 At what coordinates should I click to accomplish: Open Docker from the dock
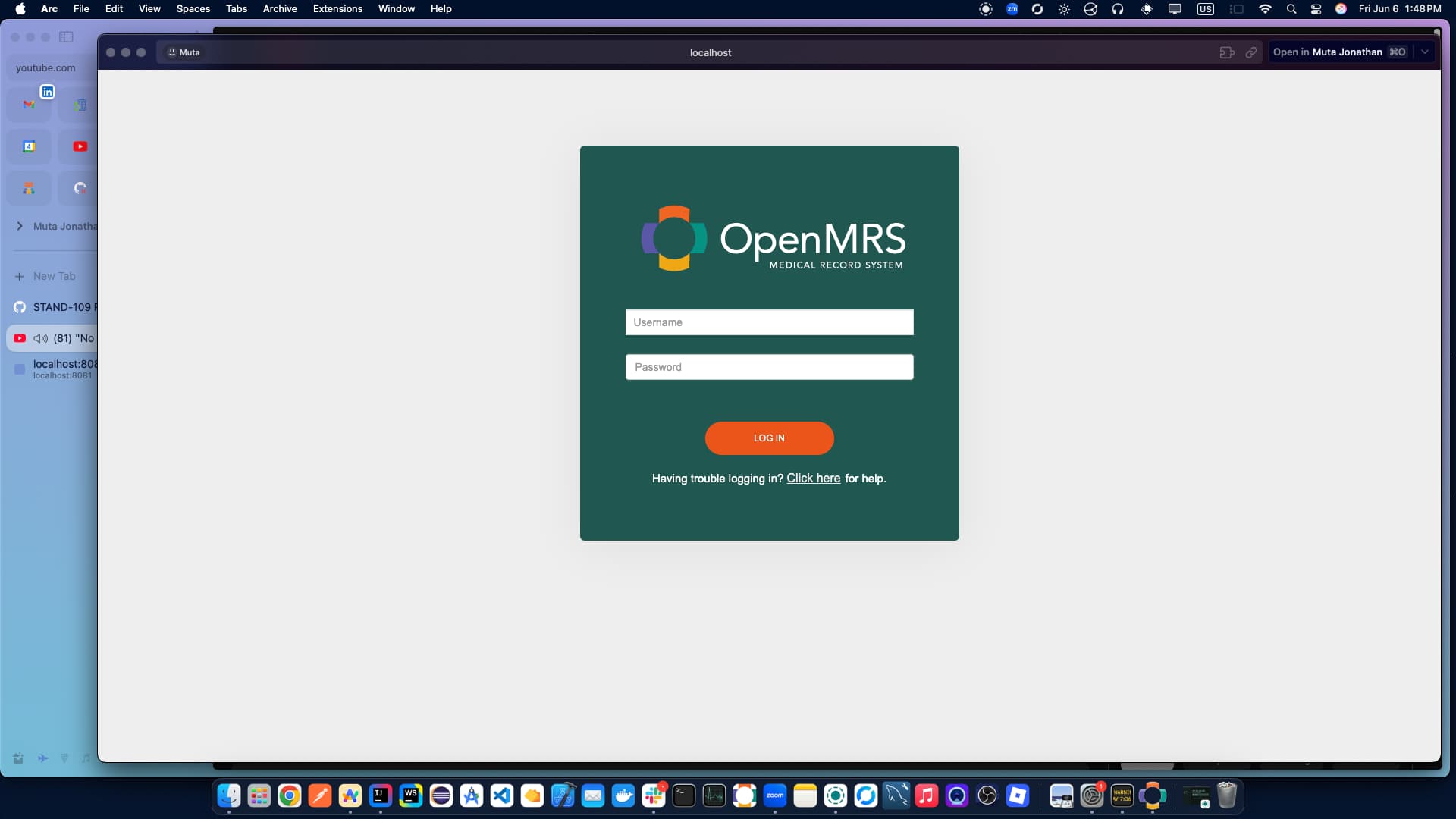click(x=623, y=795)
